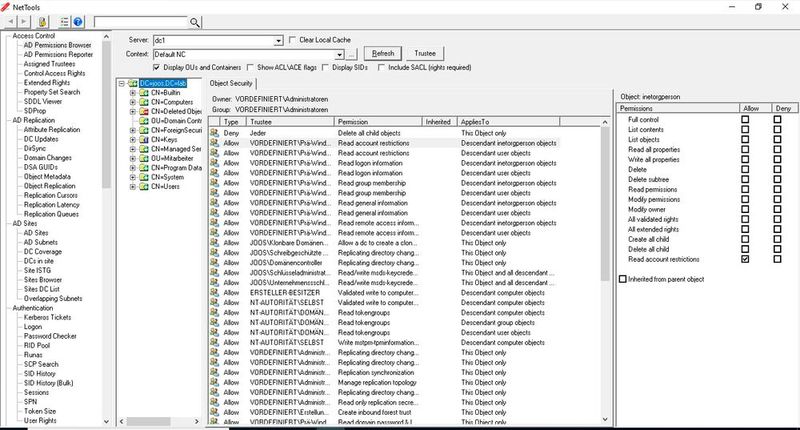Select the Object Security tab
This screenshot has width=800, height=430.
[231, 83]
